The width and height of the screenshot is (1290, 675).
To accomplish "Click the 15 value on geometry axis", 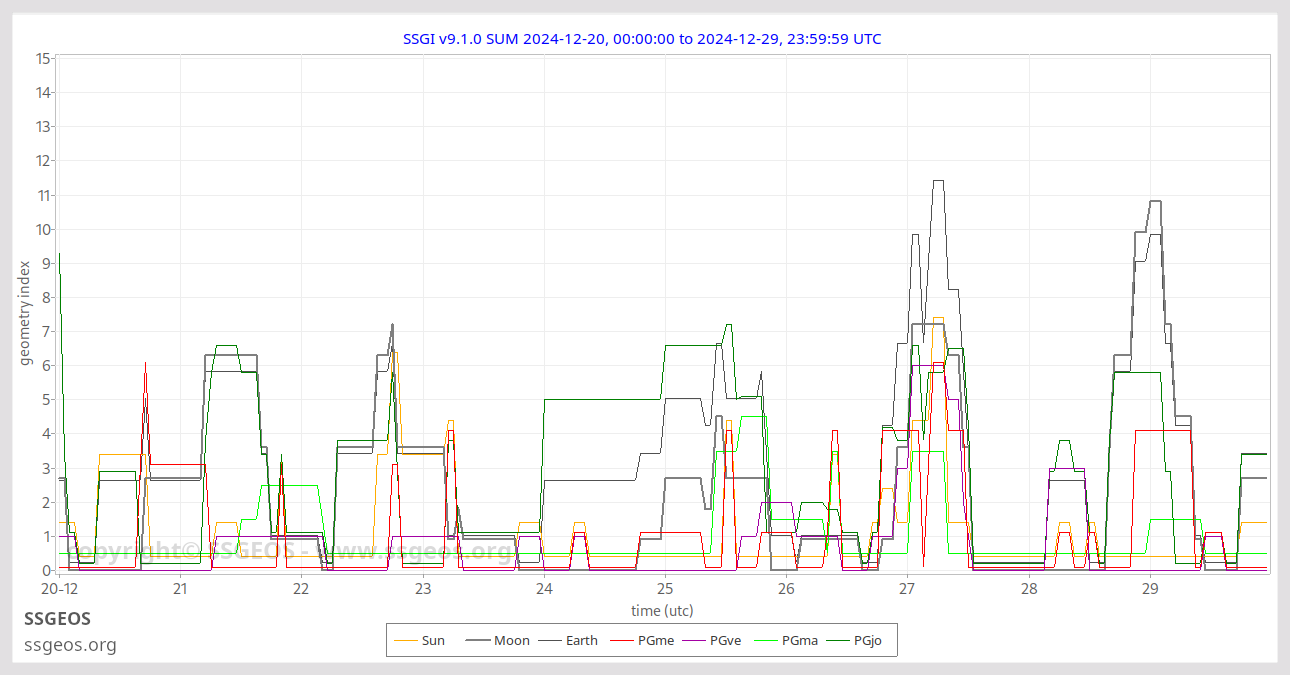I will 43,58.
